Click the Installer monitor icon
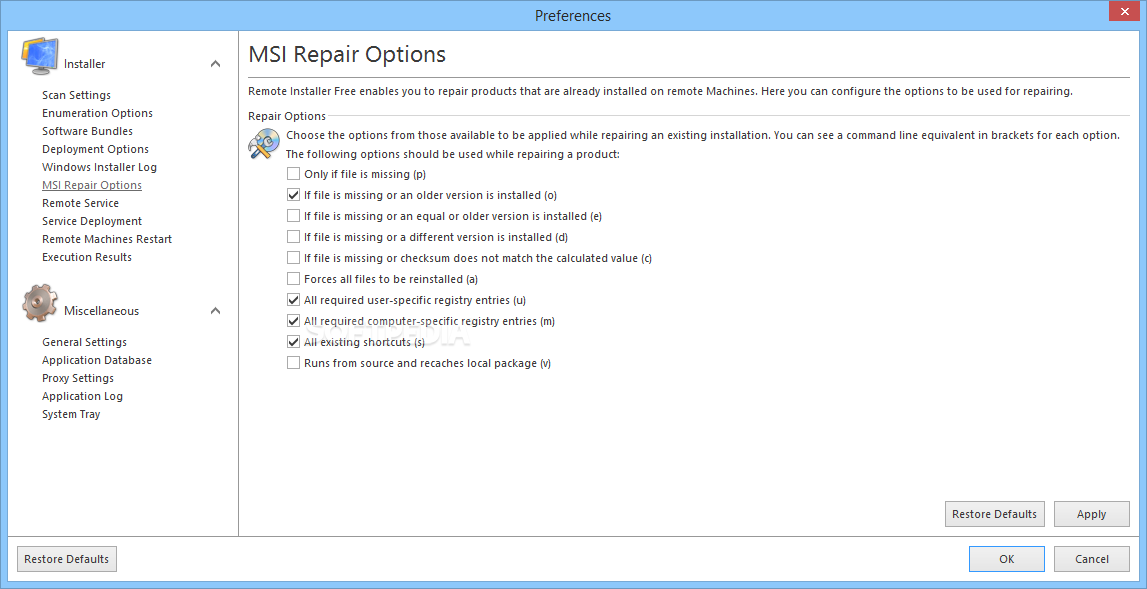This screenshot has height=589, width=1147. (x=39, y=55)
